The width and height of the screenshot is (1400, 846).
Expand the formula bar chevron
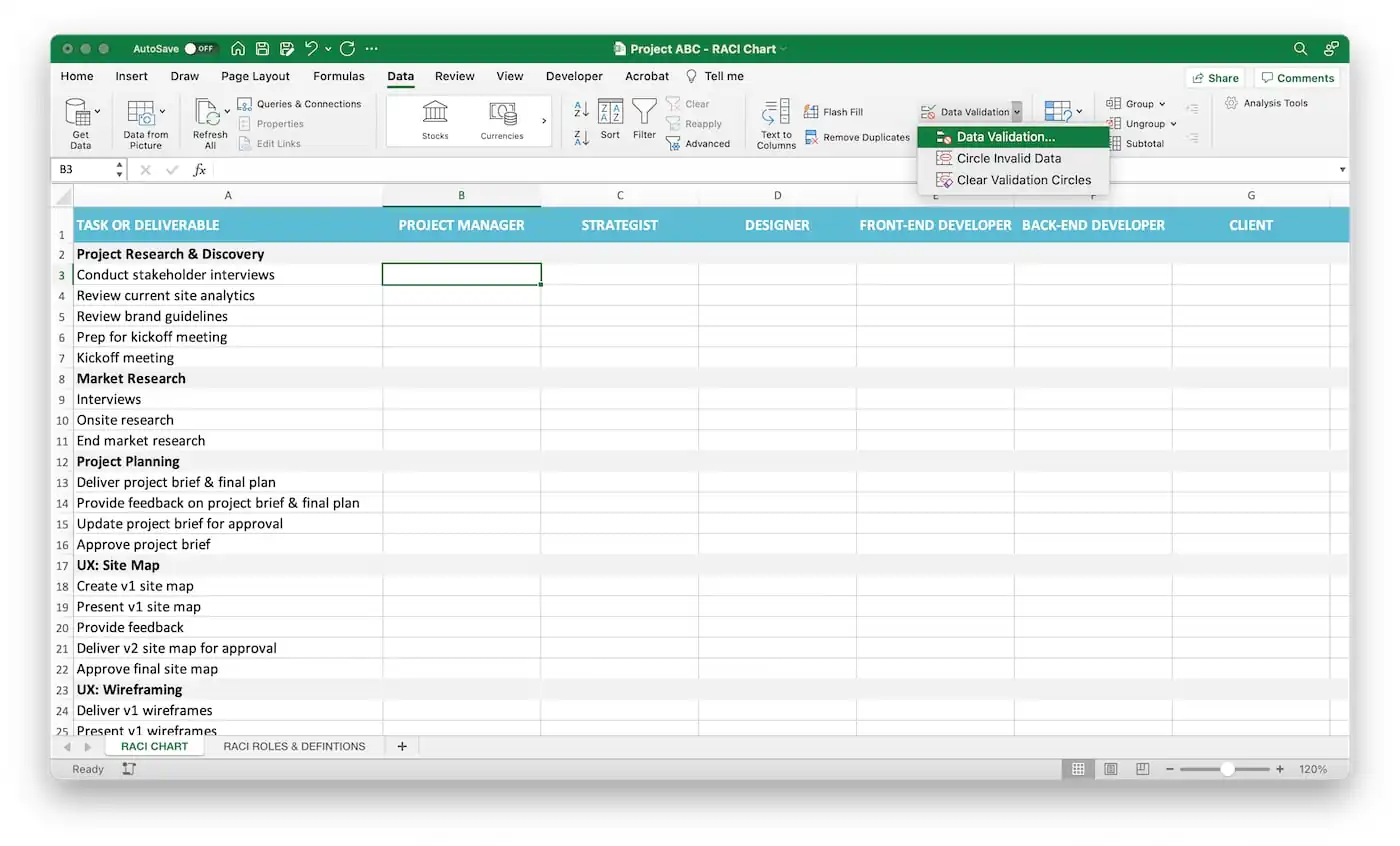(1342, 170)
